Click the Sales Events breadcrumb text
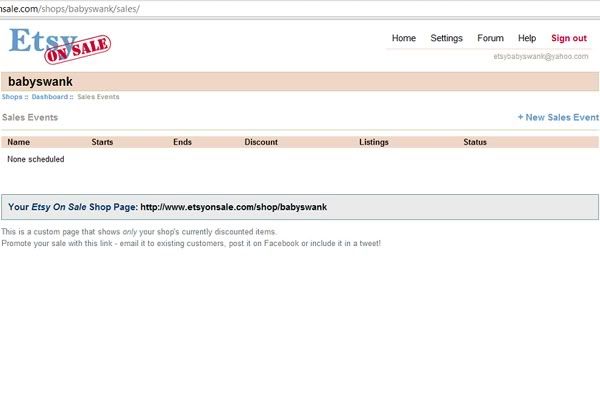This screenshot has width=600, height=400. 97,97
